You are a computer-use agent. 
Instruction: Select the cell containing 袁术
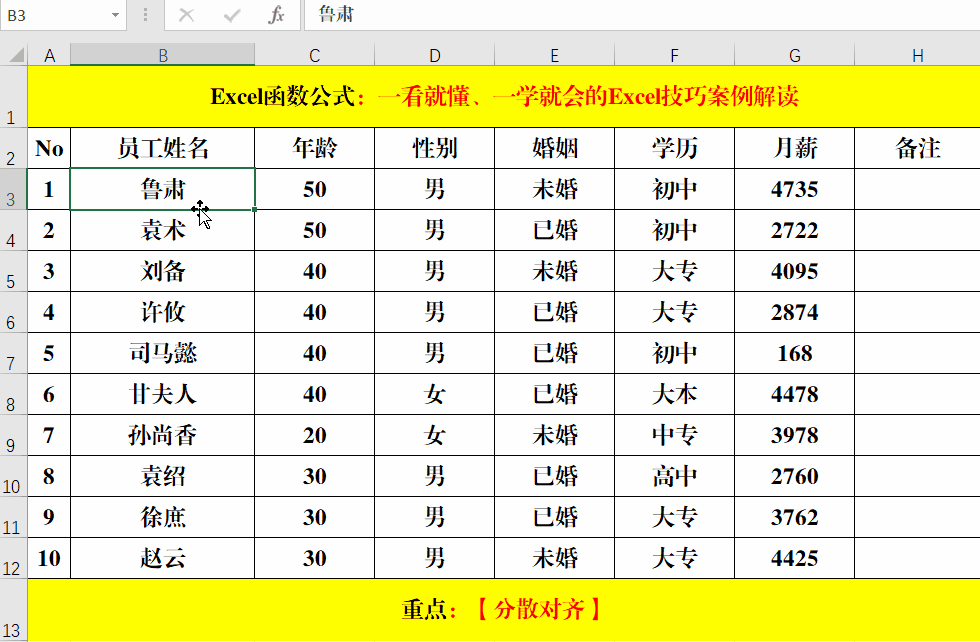tap(162, 230)
